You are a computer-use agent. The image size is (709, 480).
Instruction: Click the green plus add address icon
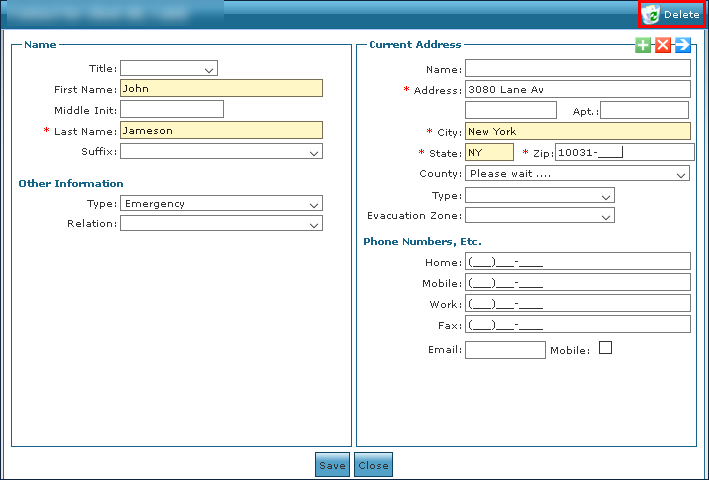pos(644,45)
